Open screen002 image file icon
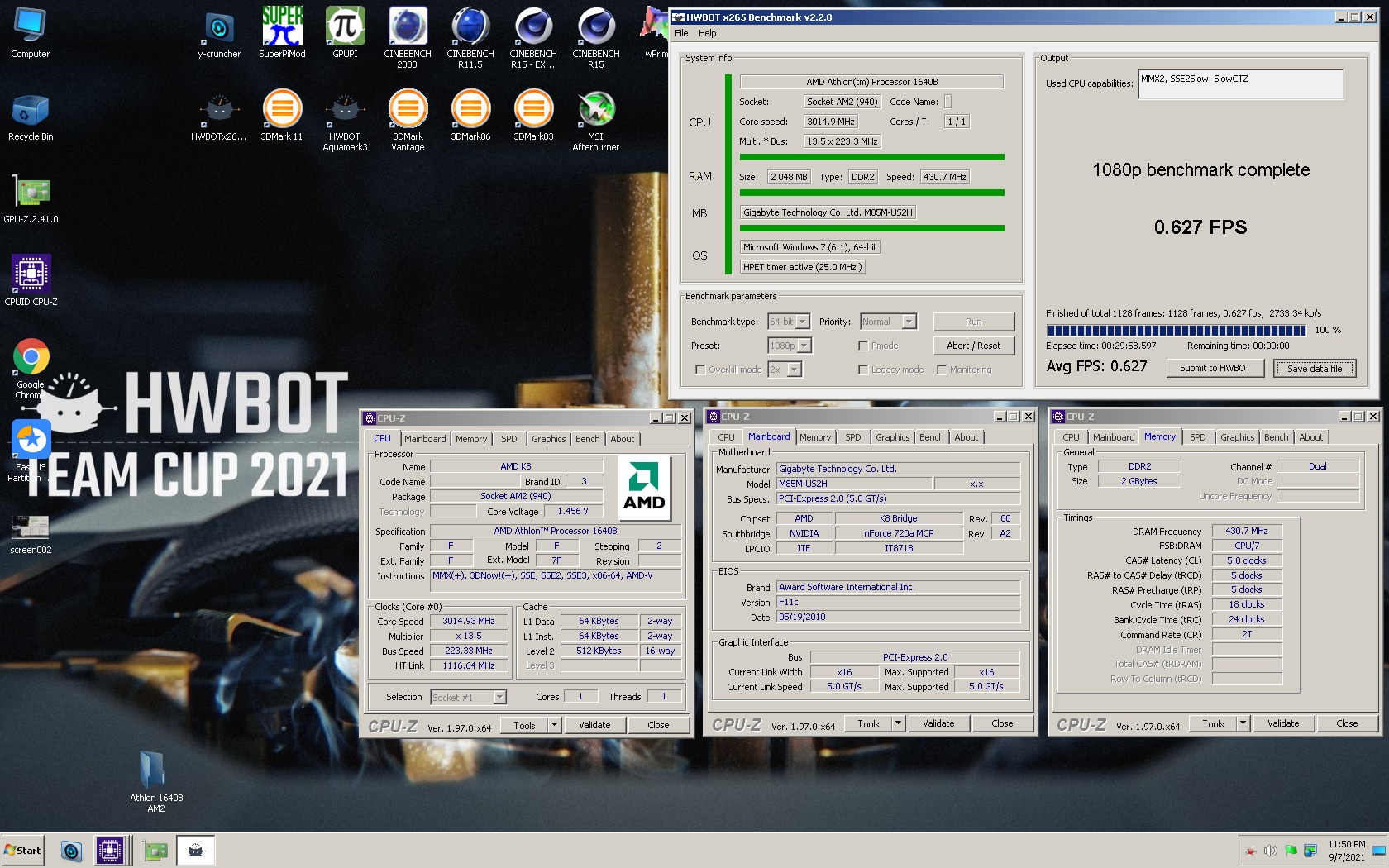Image resolution: width=1389 pixels, height=868 pixels. [31, 533]
